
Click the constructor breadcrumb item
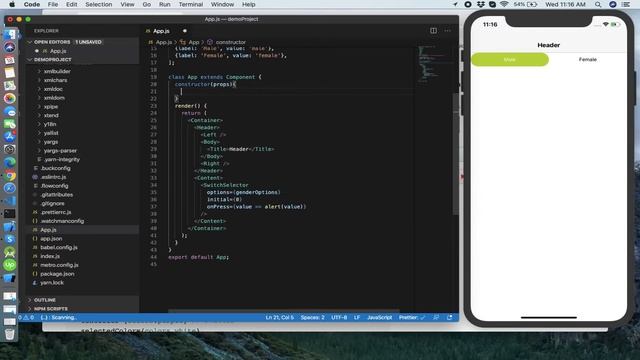point(231,42)
